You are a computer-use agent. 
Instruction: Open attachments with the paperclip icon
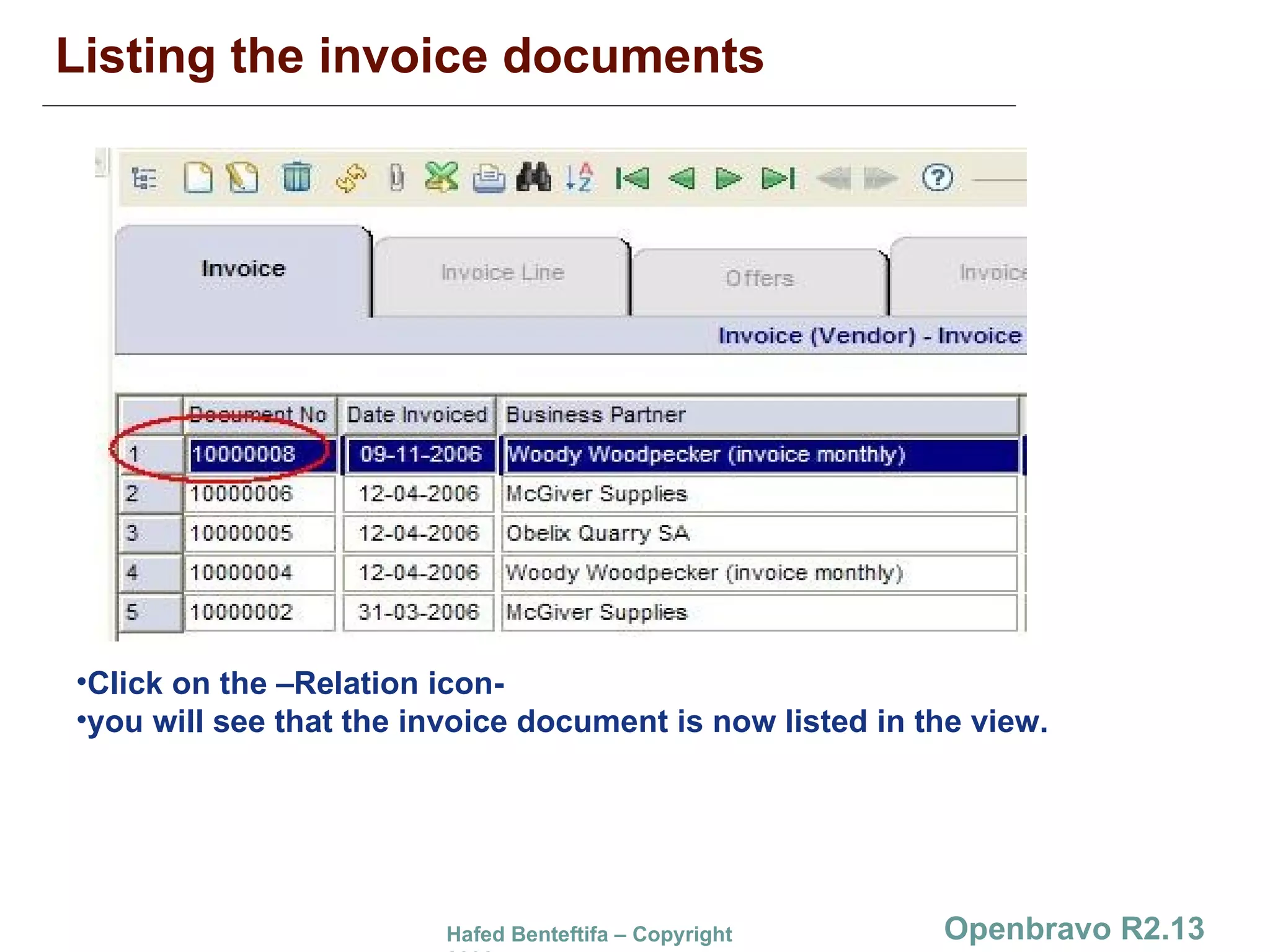(396, 178)
